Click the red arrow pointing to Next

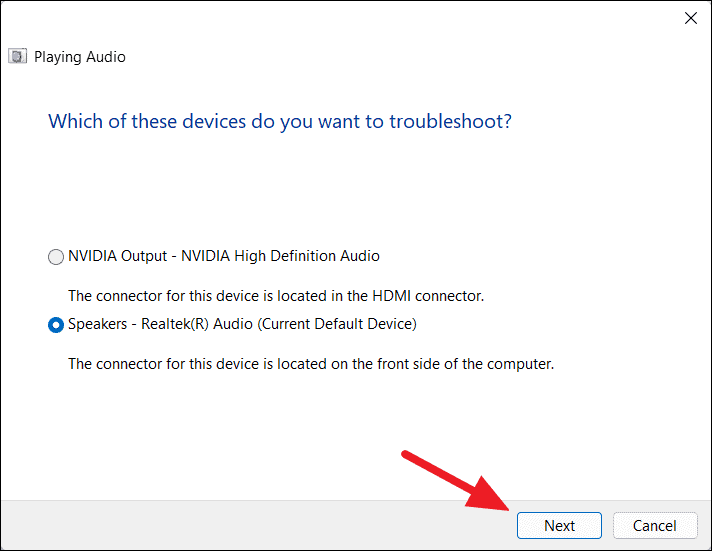(456, 481)
